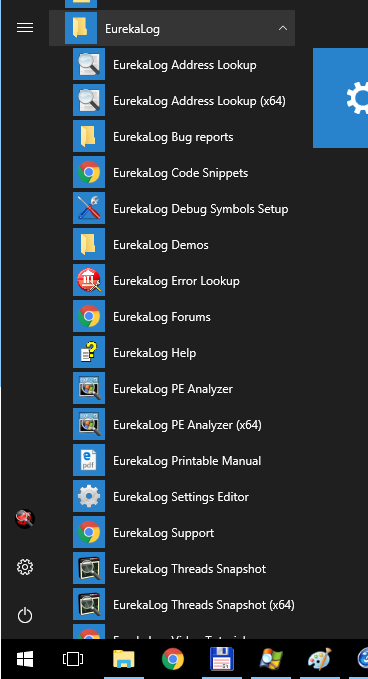The image size is (368, 679).
Task: Launch "EurekaLog Threads Snapshot" text entry
Action: pyautogui.click(x=190, y=568)
